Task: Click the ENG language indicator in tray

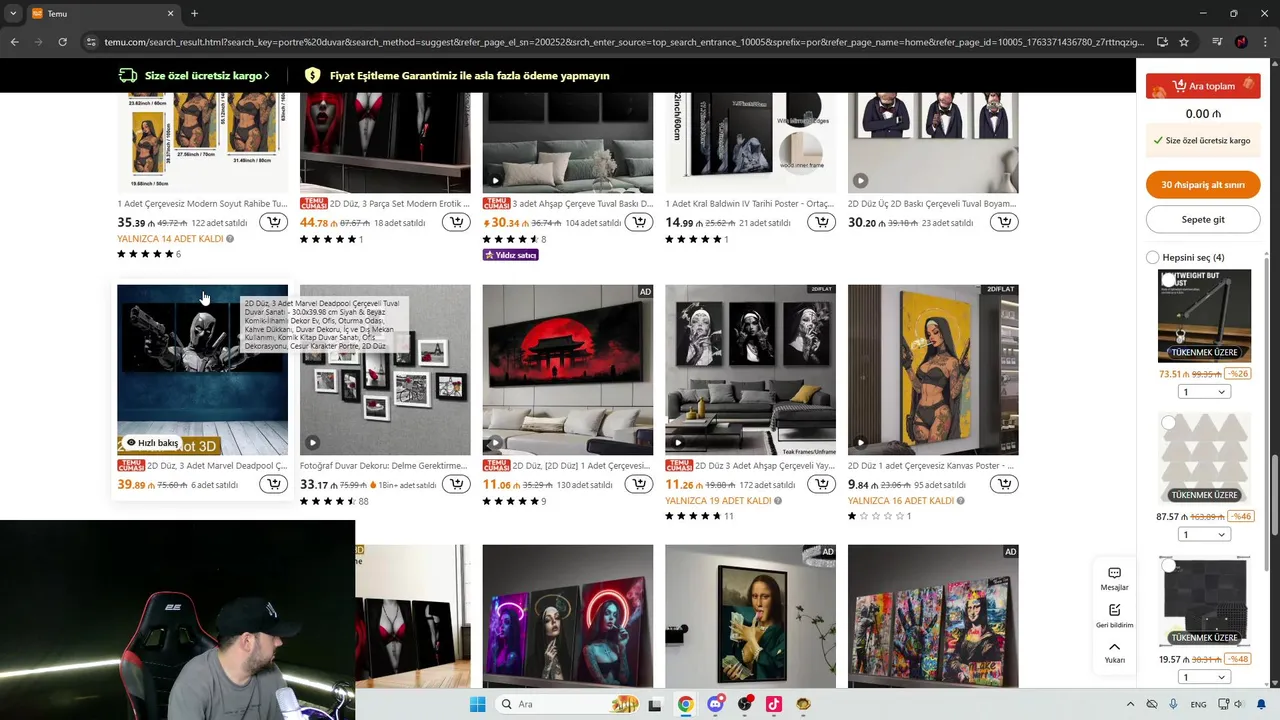Action: tap(1197, 704)
